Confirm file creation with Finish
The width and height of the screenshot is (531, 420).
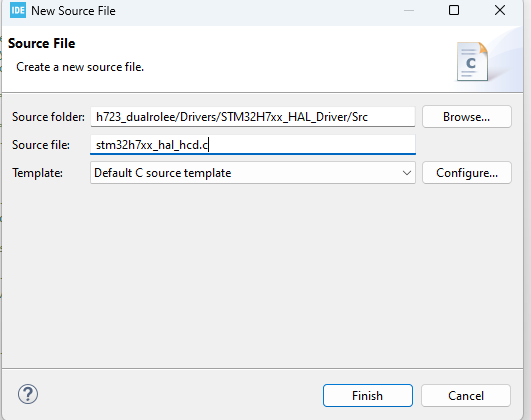(x=368, y=395)
